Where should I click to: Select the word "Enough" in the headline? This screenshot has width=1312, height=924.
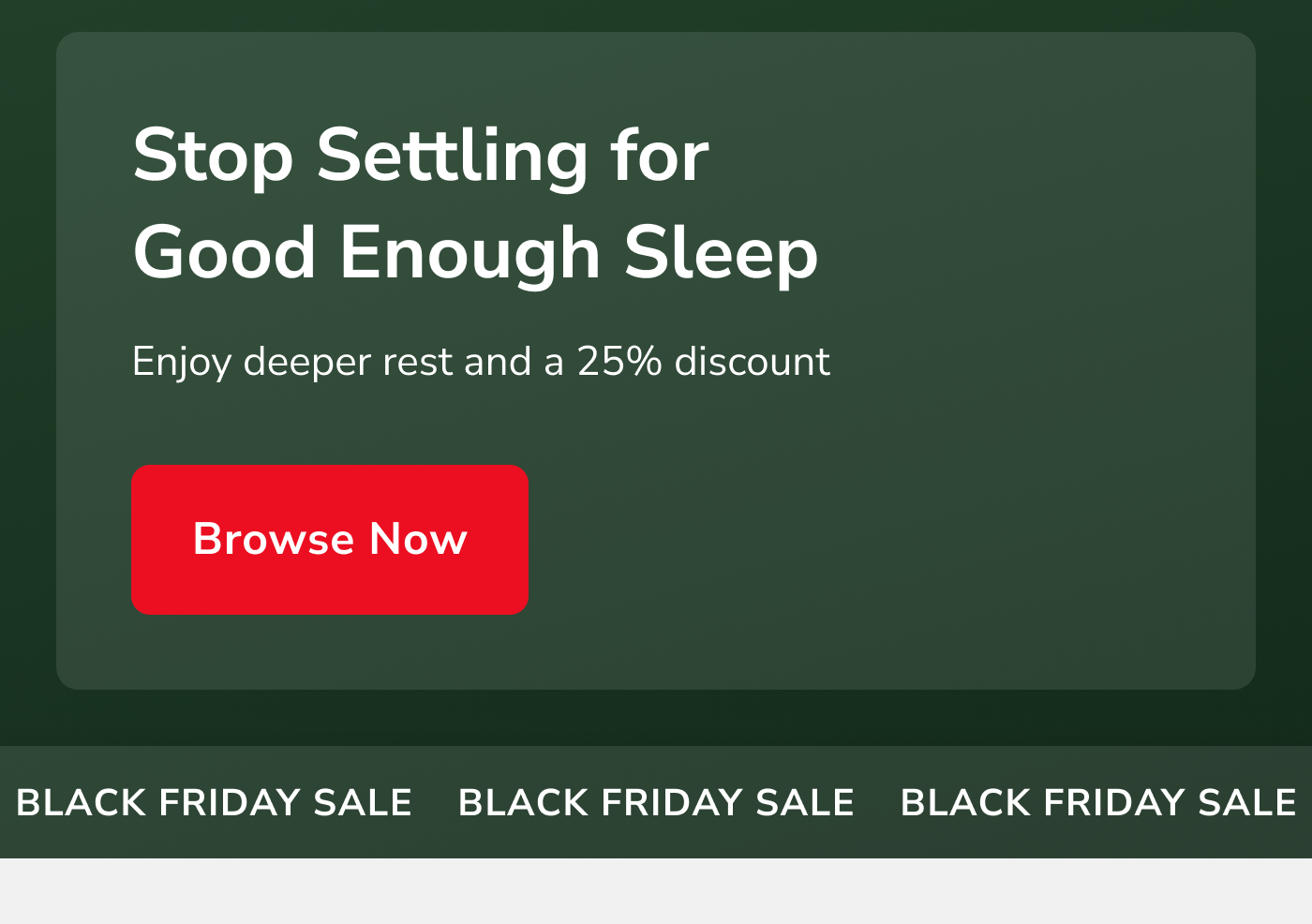(x=470, y=253)
